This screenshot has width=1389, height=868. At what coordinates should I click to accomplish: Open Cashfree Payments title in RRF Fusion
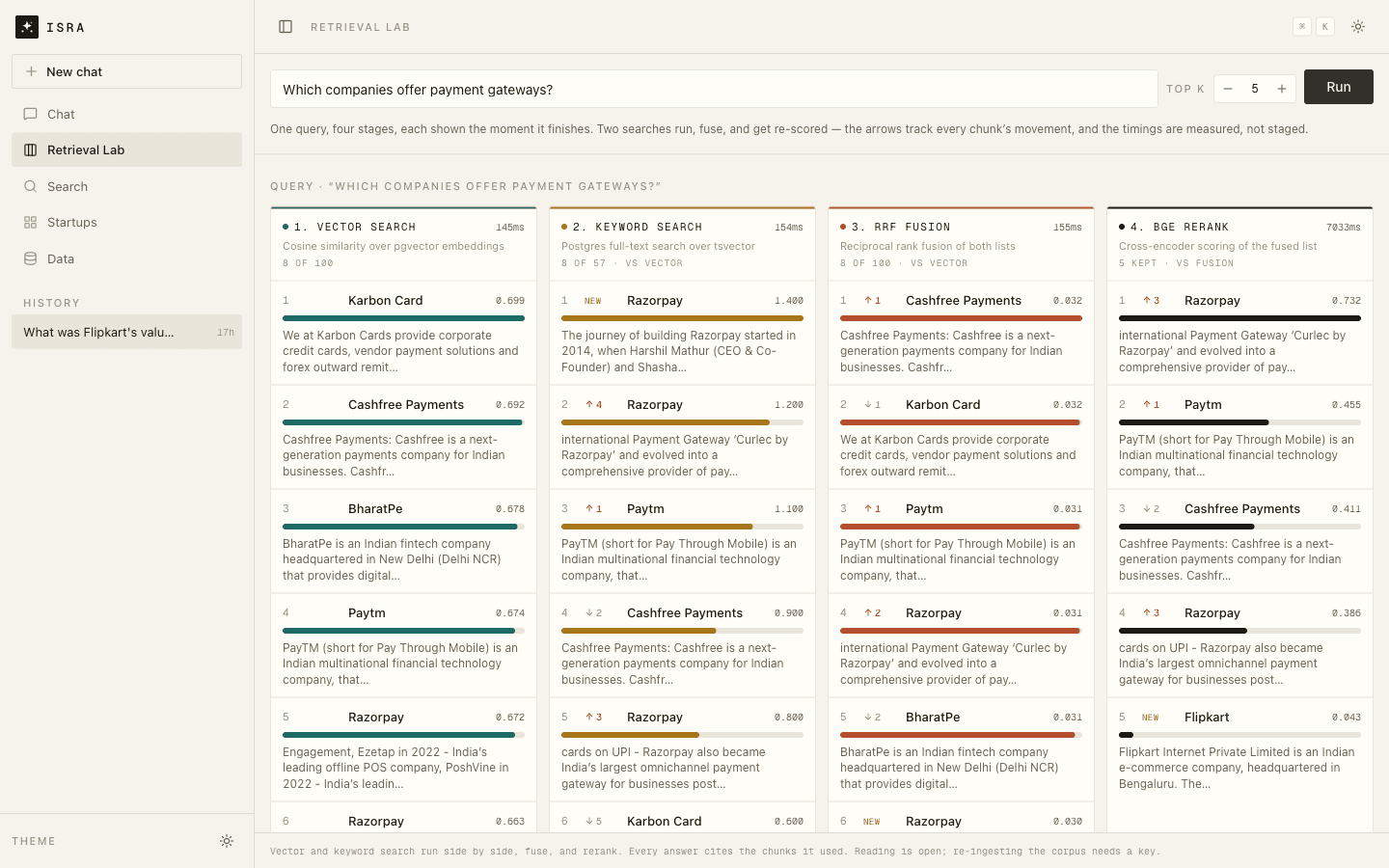coord(963,301)
